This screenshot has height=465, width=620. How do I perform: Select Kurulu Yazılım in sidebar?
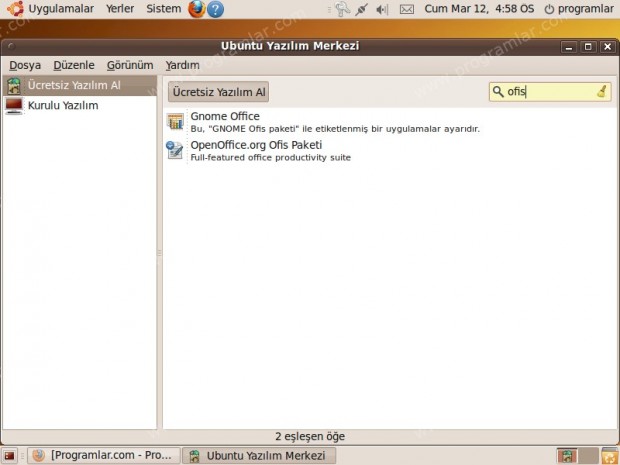coord(80,106)
